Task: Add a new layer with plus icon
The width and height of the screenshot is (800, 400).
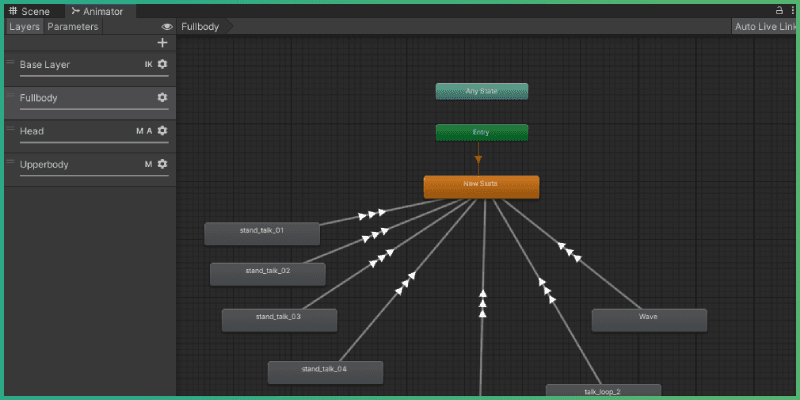Action: pyautogui.click(x=162, y=43)
